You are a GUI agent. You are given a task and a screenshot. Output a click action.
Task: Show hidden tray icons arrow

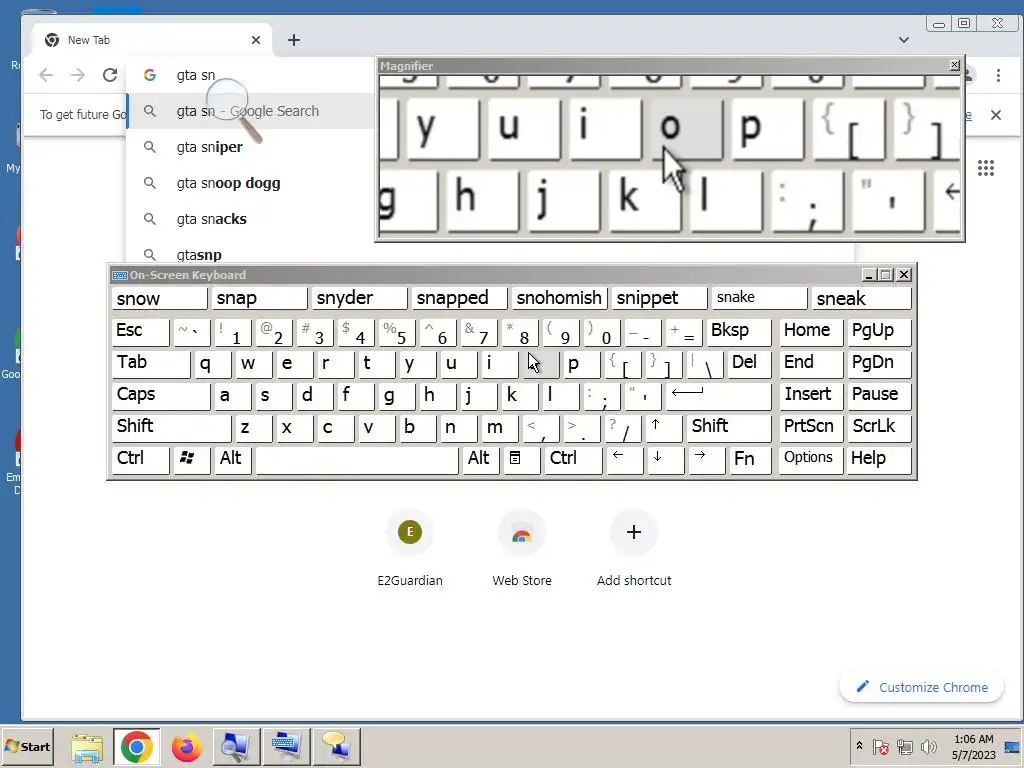859,746
